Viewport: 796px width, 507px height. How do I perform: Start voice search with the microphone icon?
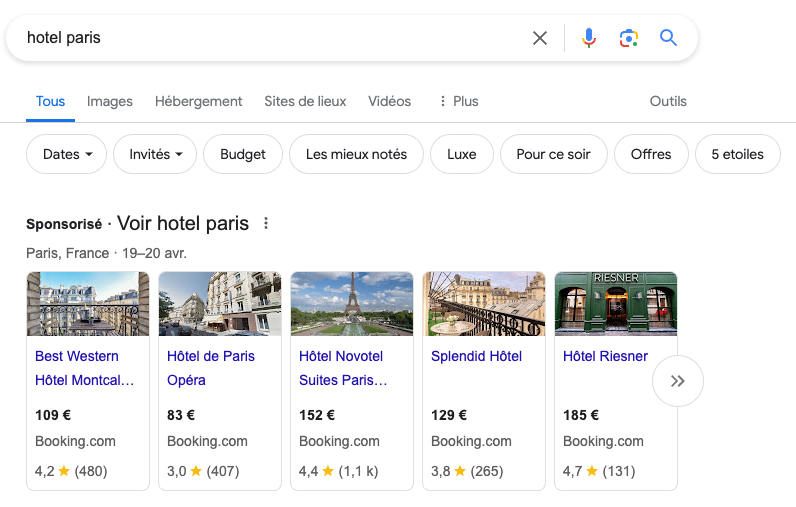pyautogui.click(x=589, y=38)
